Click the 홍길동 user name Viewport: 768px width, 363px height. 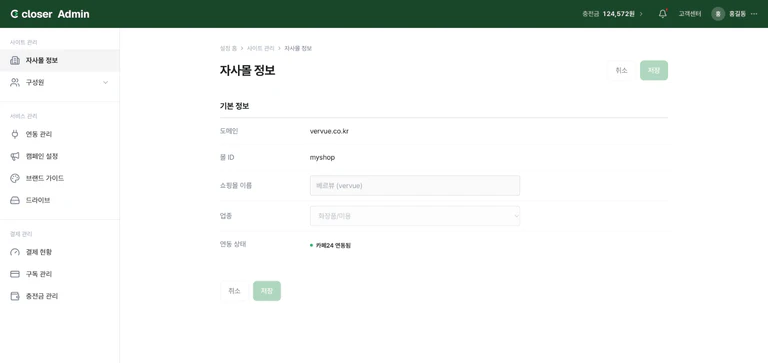pyautogui.click(x=737, y=14)
